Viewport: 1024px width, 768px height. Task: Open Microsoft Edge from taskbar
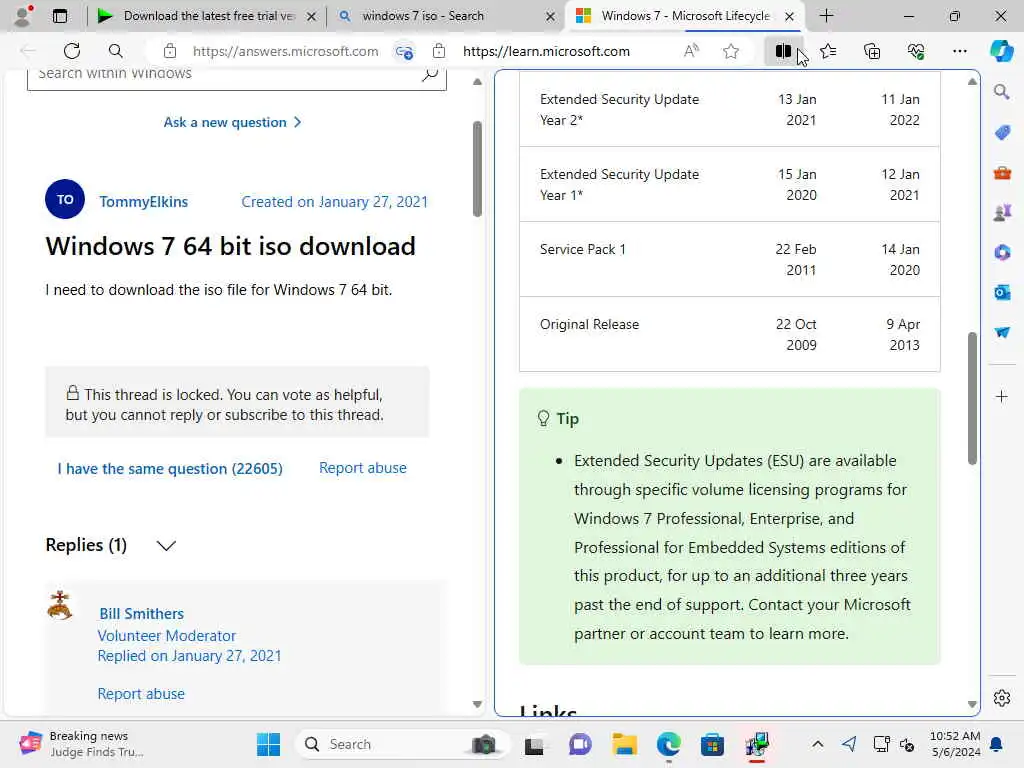tap(668, 744)
